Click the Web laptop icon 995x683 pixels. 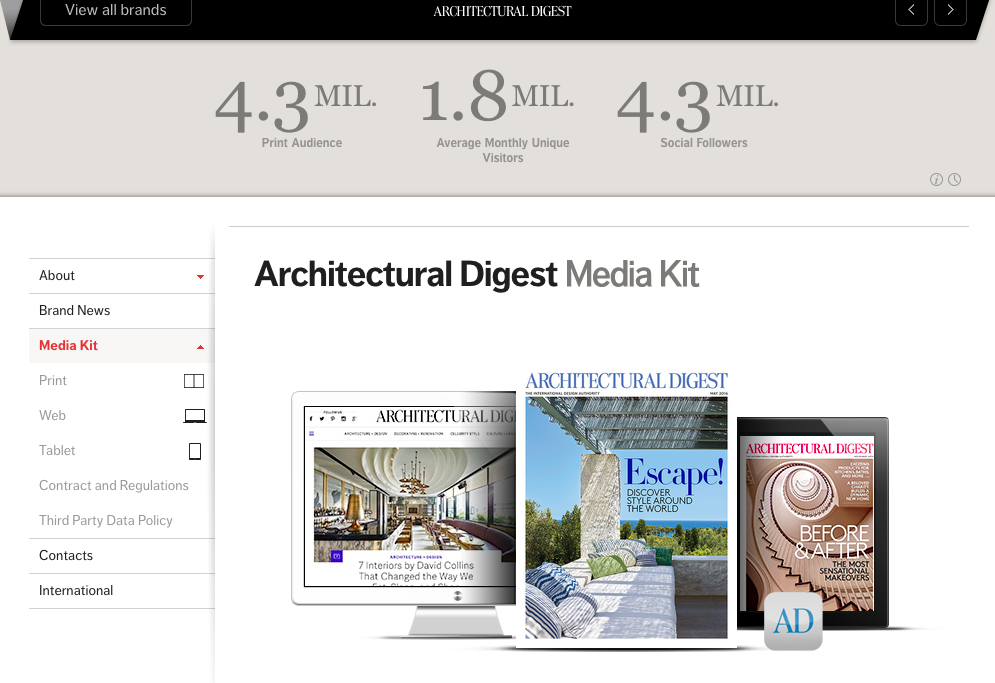point(195,416)
